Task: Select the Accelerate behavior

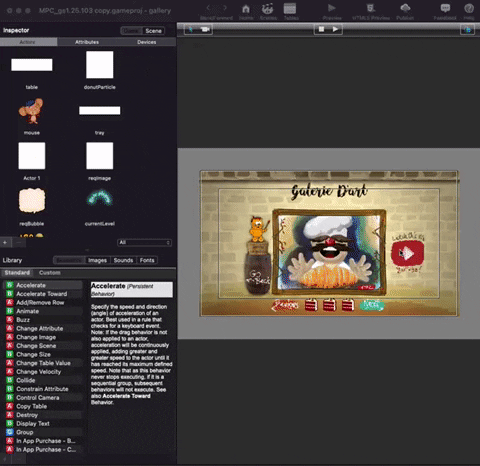Action: (x=43, y=285)
